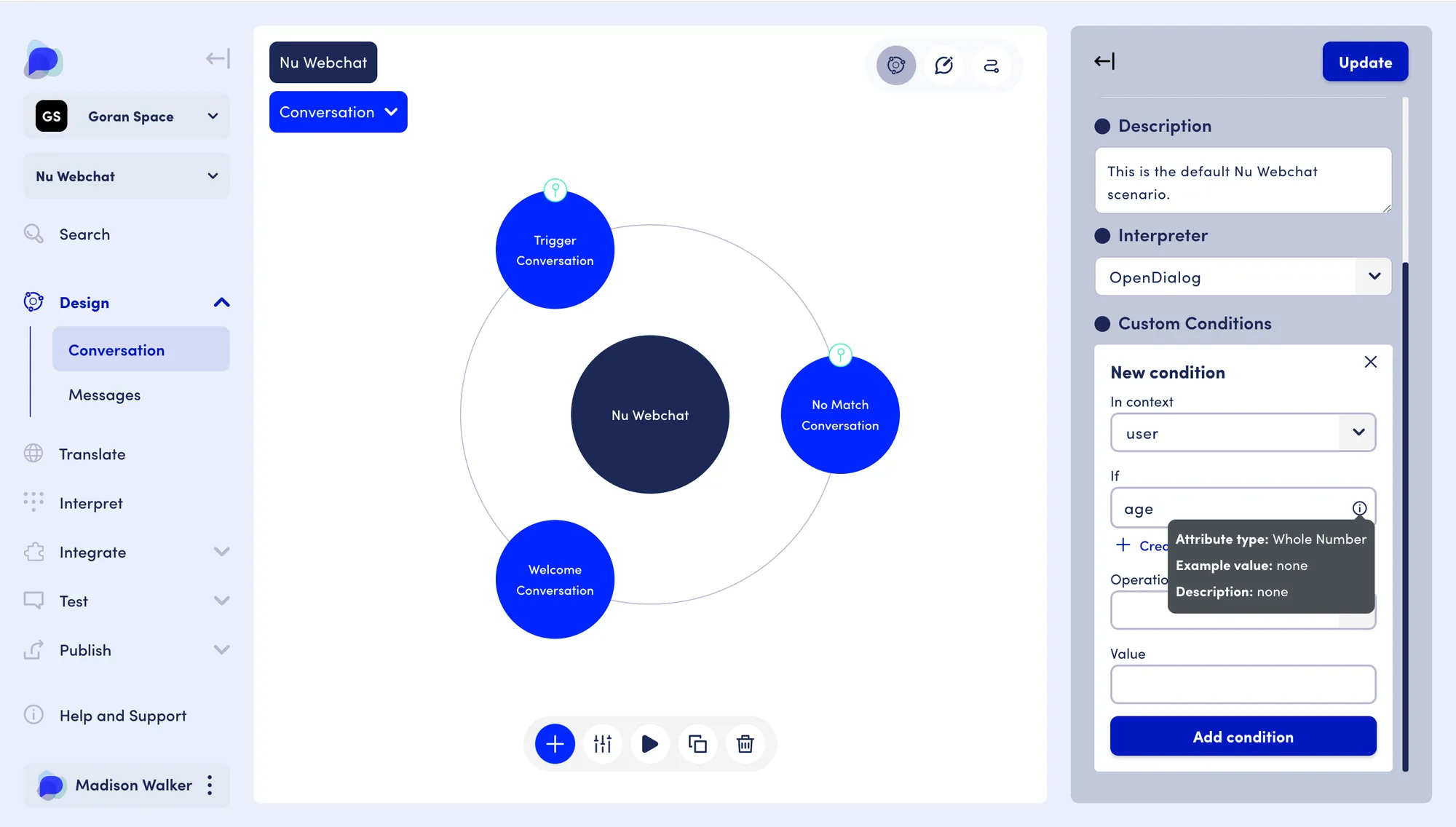Image resolution: width=1456 pixels, height=827 pixels.
Task: Select the Trigger Conversation node
Action: [x=555, y=250]
